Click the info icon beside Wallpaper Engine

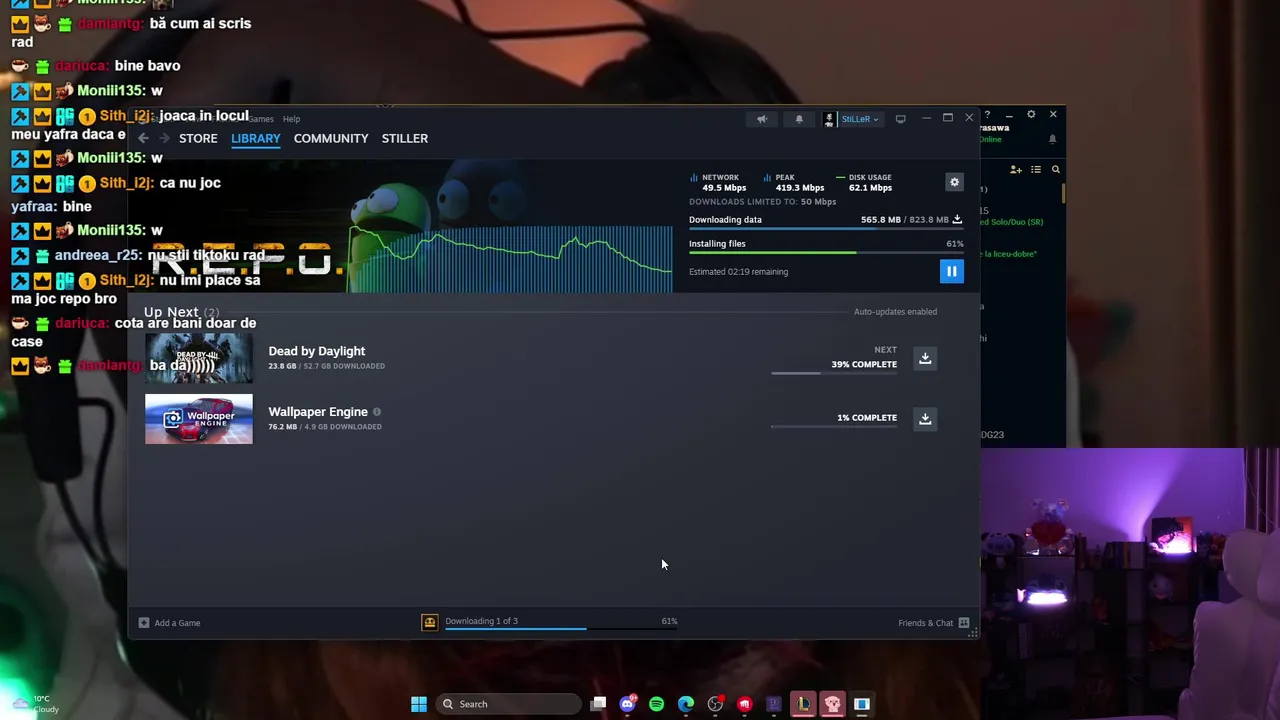pos(377,412)
